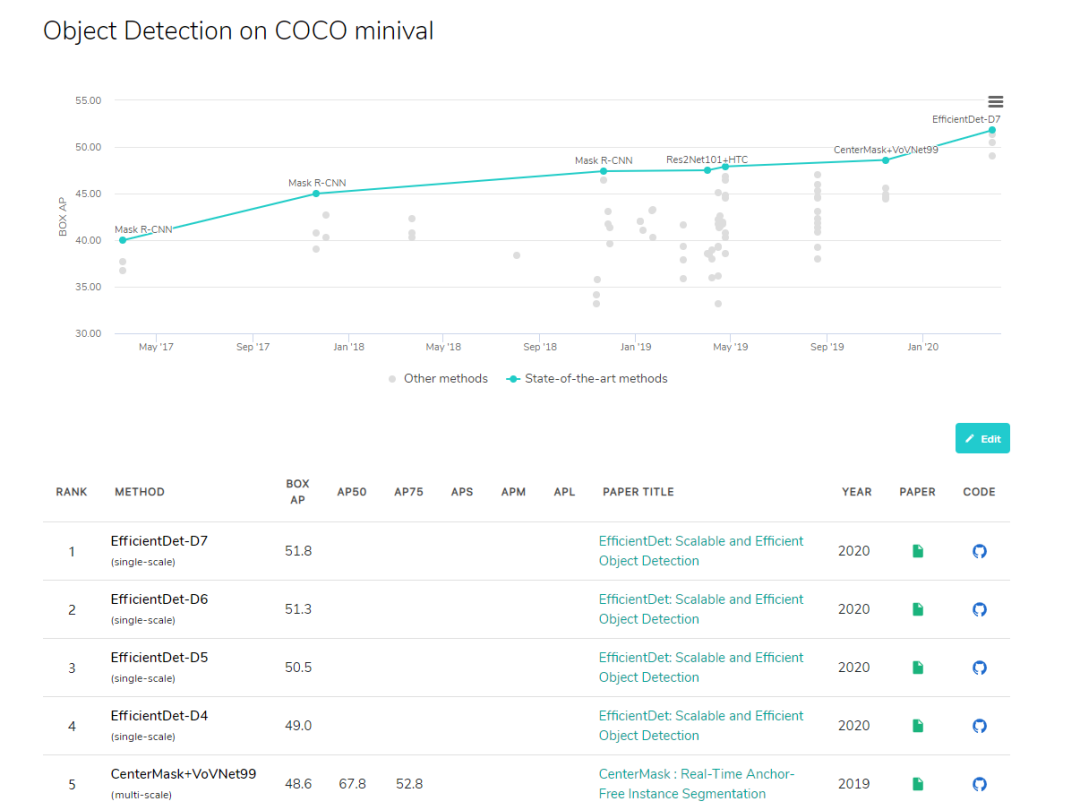Open GitHub code for EfficientDet-D7
This screenshot has width=1080, height=810.
(x=979, y=551)
